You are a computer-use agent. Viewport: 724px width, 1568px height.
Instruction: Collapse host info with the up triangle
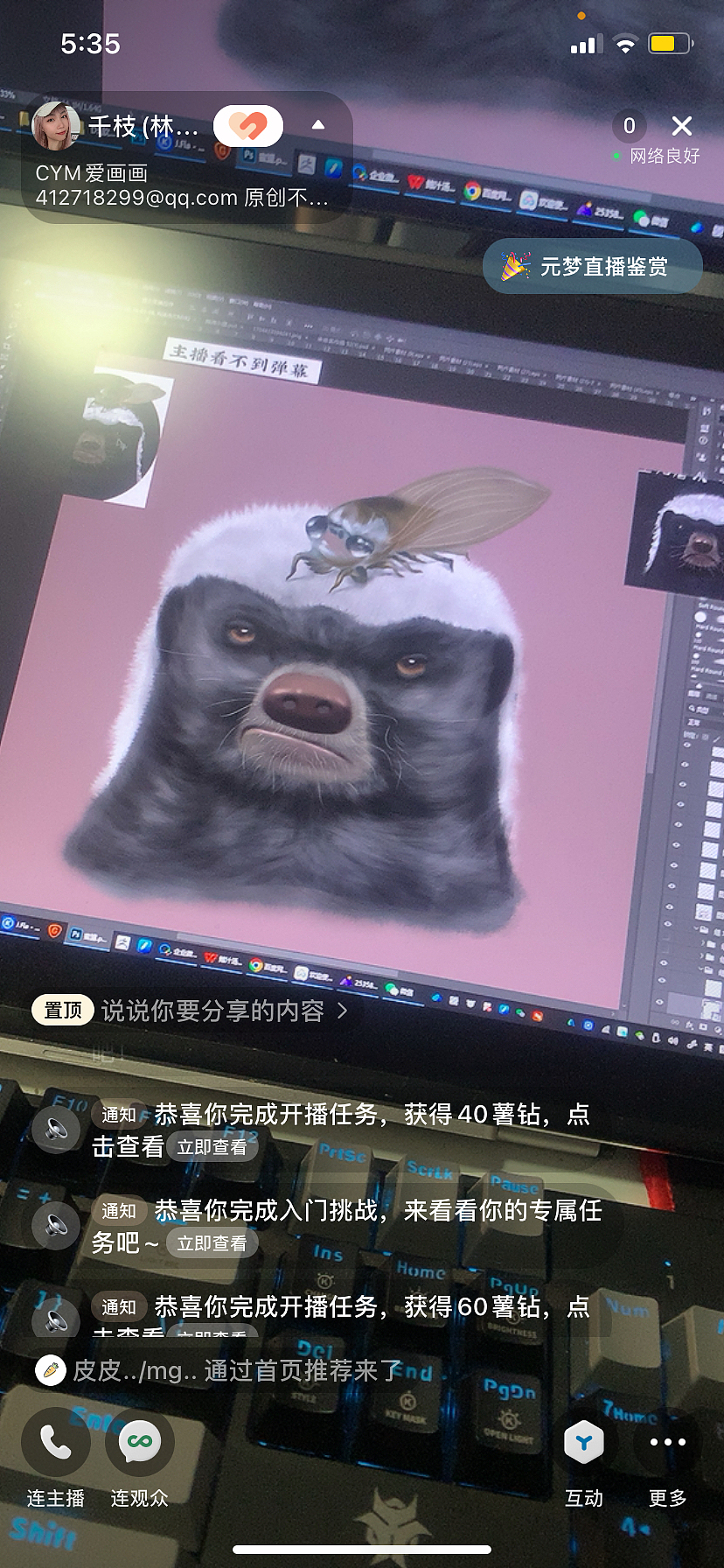pyautogui.click(x=318, y=125)
